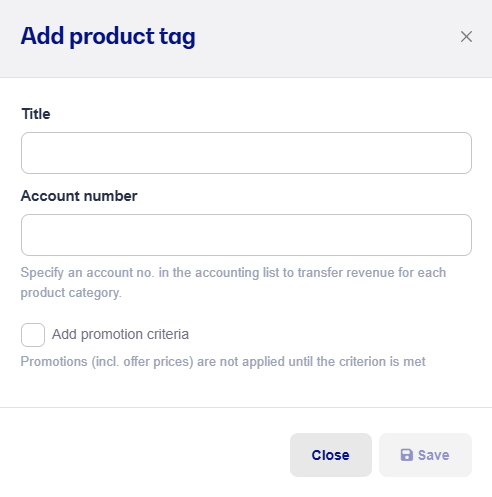The width and height of the screenshot is (492, 497).
Task: Enable the Add promotion criteria checkbox
Action: (x=33, y=335)
